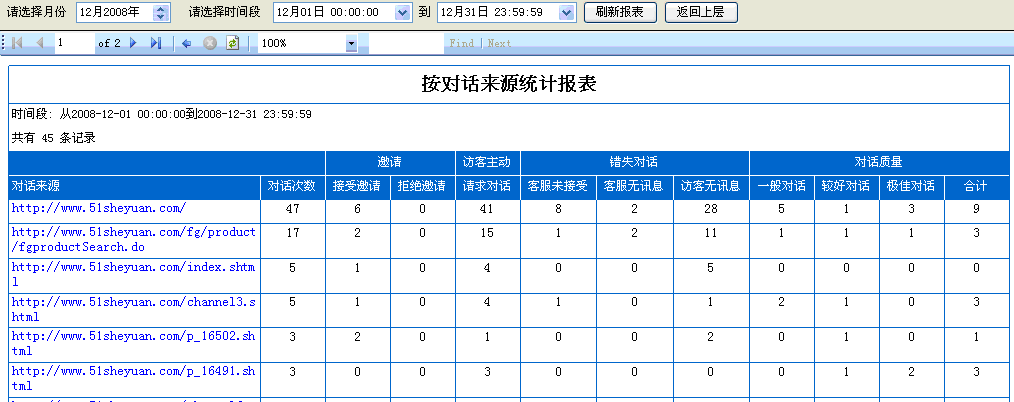
Task: Go to the previous report page
Action: [40, 43]
